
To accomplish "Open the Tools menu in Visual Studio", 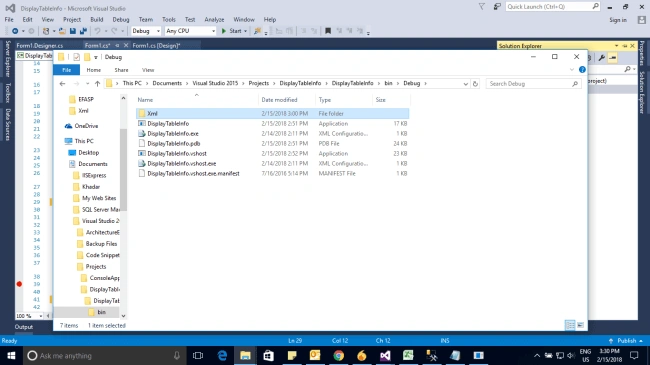I will [x=169, y=19].
